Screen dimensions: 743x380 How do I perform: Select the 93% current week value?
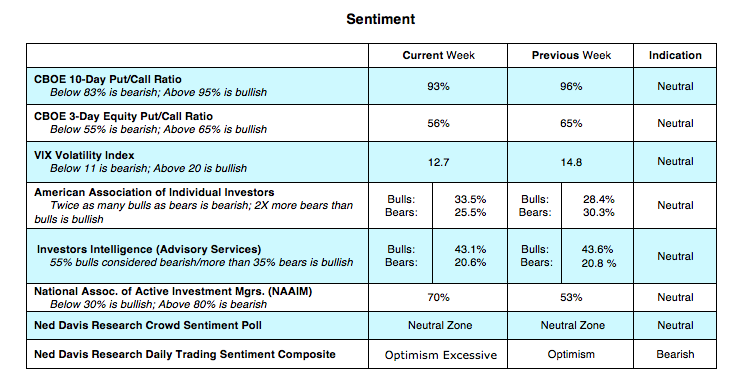pyautogui.click(x=438, y=87)
